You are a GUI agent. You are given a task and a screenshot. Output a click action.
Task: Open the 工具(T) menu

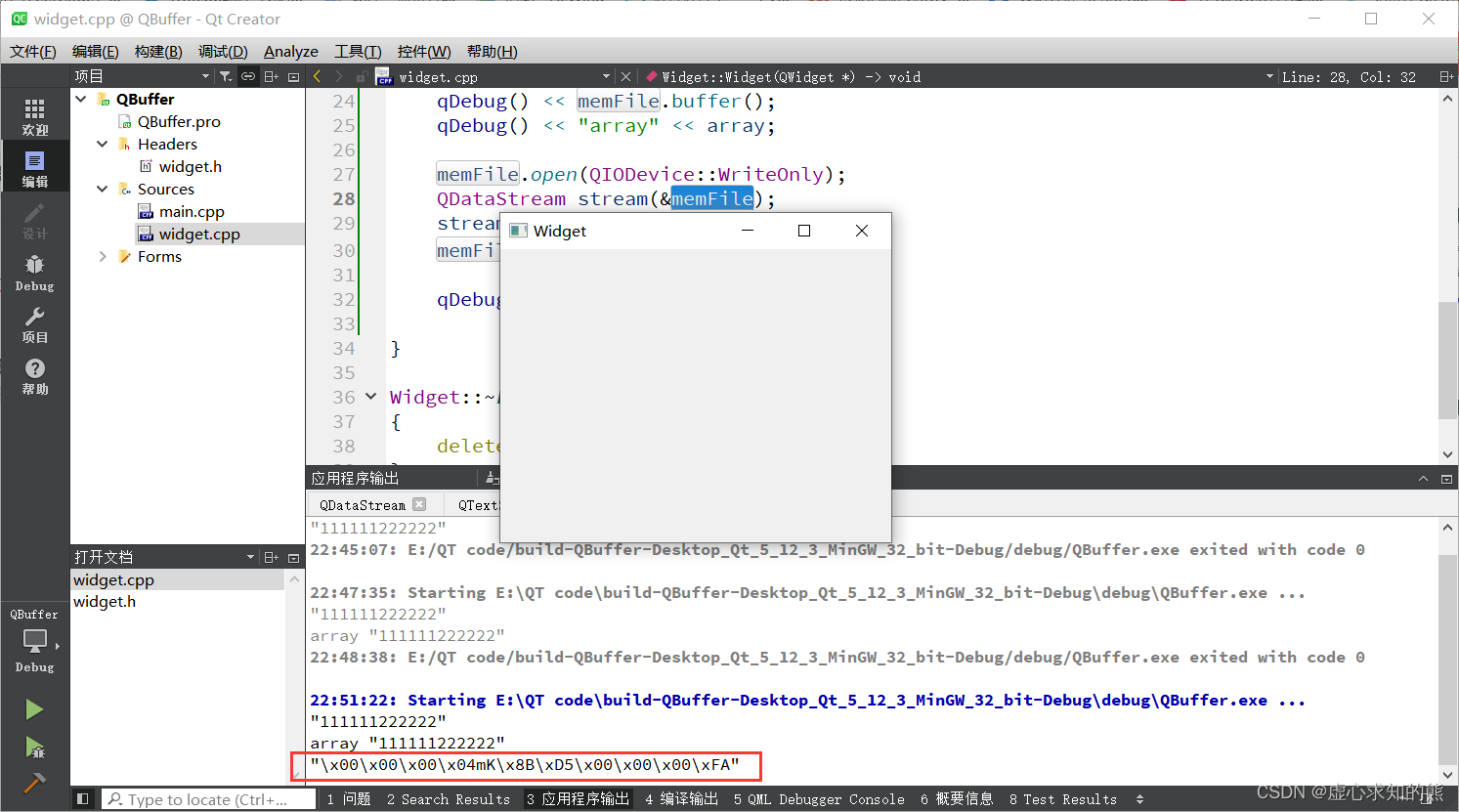coord(358,51)
